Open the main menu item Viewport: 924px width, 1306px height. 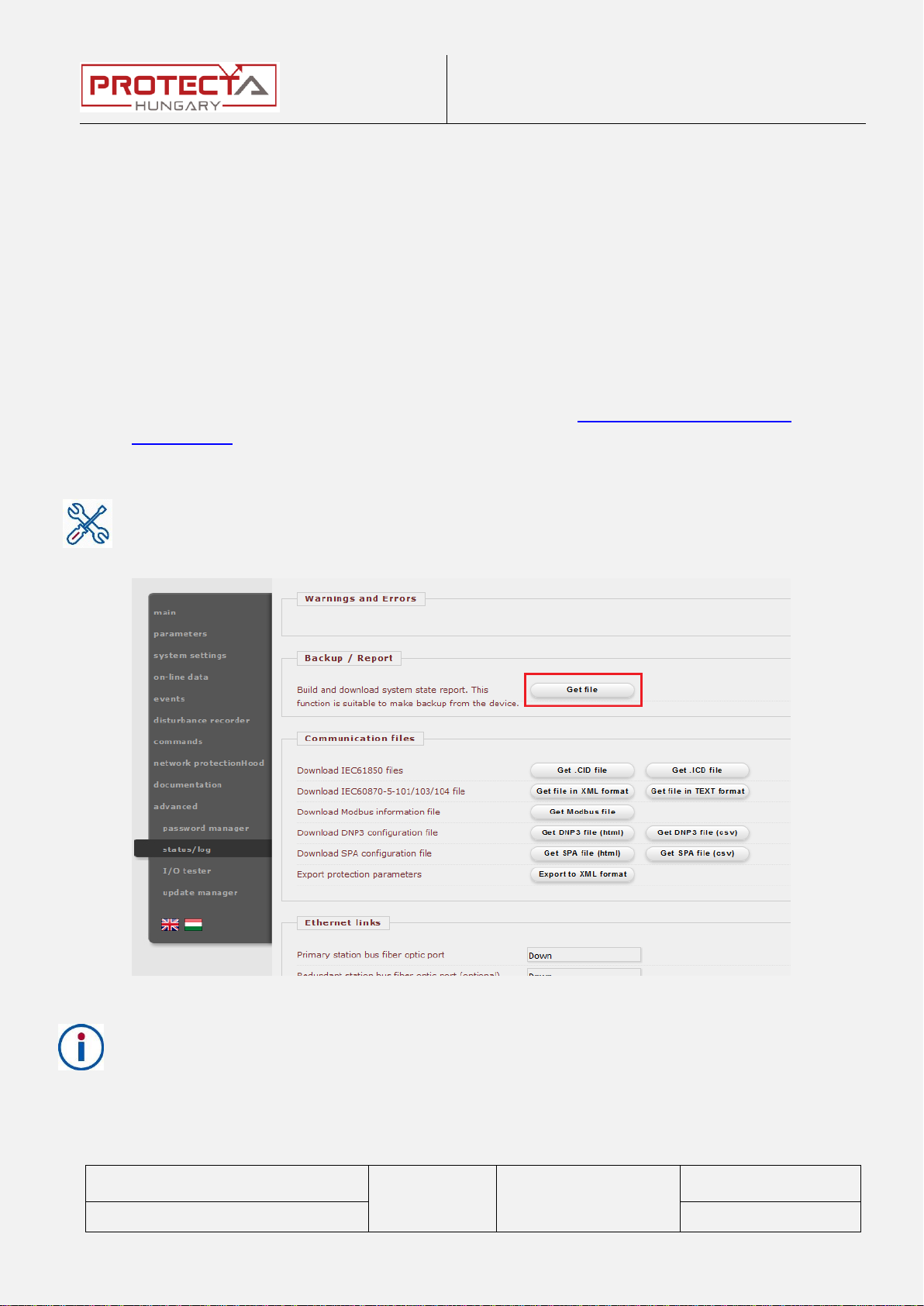[164, 612]
